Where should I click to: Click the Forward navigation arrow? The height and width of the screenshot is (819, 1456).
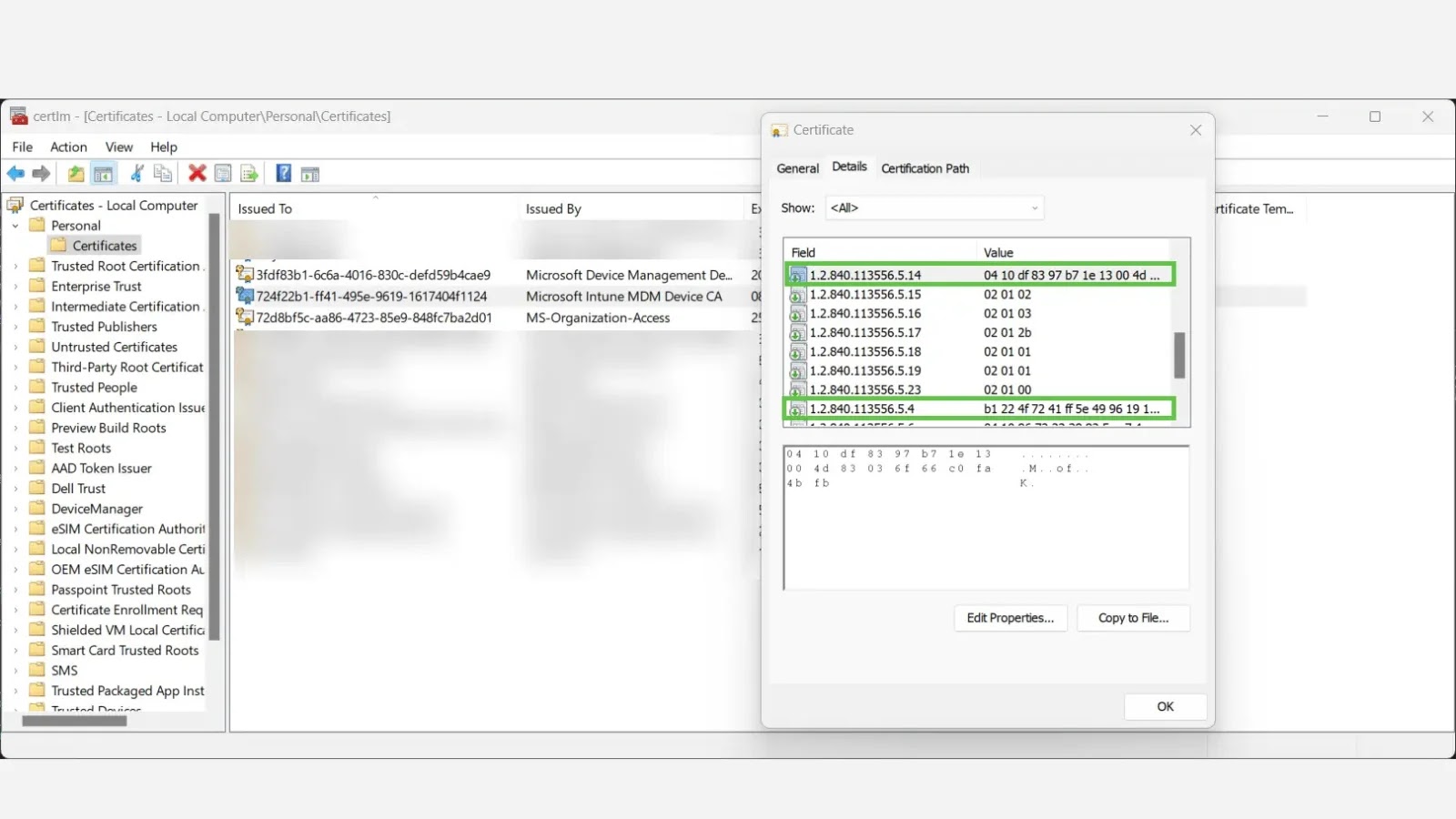[x=41, y=173]
